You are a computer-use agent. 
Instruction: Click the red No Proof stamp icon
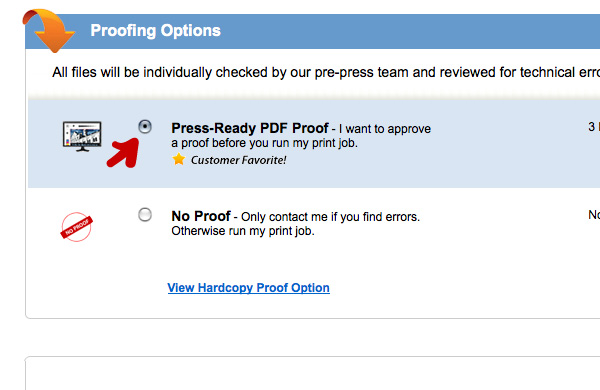coord(77,227)
